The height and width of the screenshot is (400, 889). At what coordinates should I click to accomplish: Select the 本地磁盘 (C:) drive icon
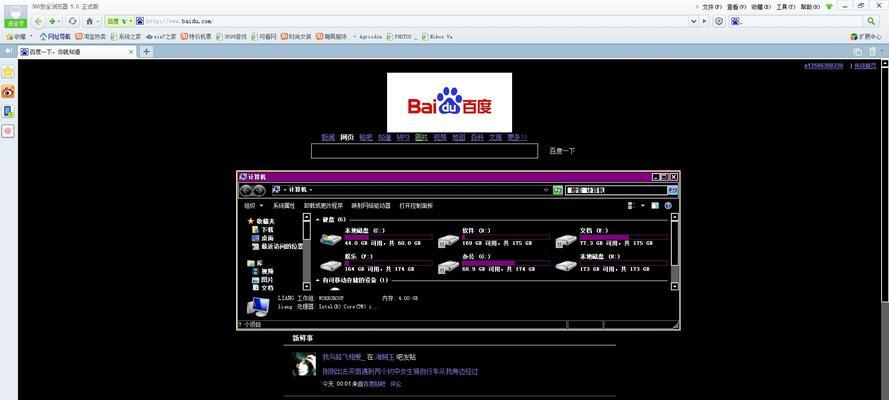[x=331, y=239]
